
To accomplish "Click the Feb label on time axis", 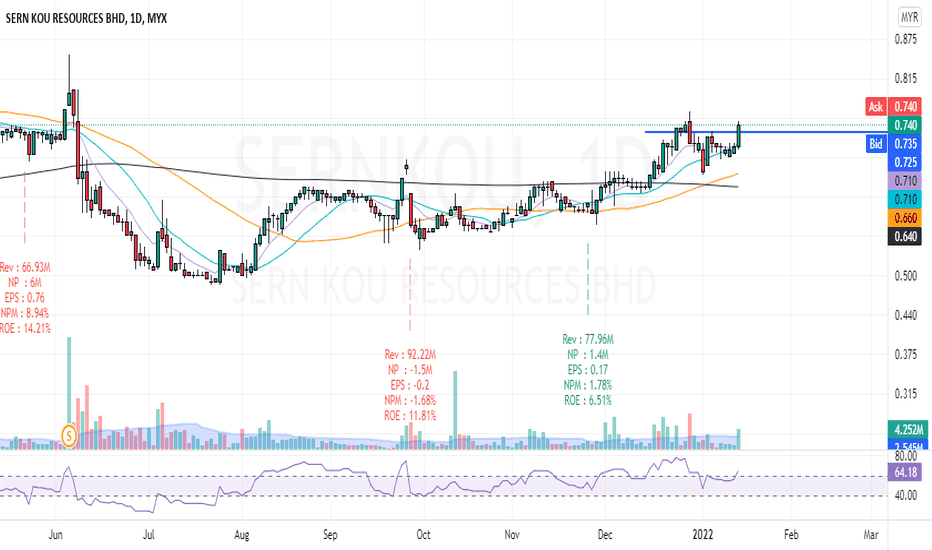I will 791,534.
